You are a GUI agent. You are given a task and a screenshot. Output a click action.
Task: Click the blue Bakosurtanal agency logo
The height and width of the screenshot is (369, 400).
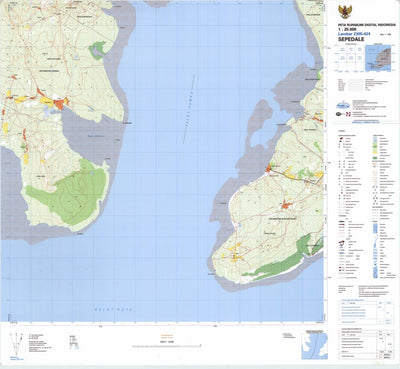tap(343, 105)
